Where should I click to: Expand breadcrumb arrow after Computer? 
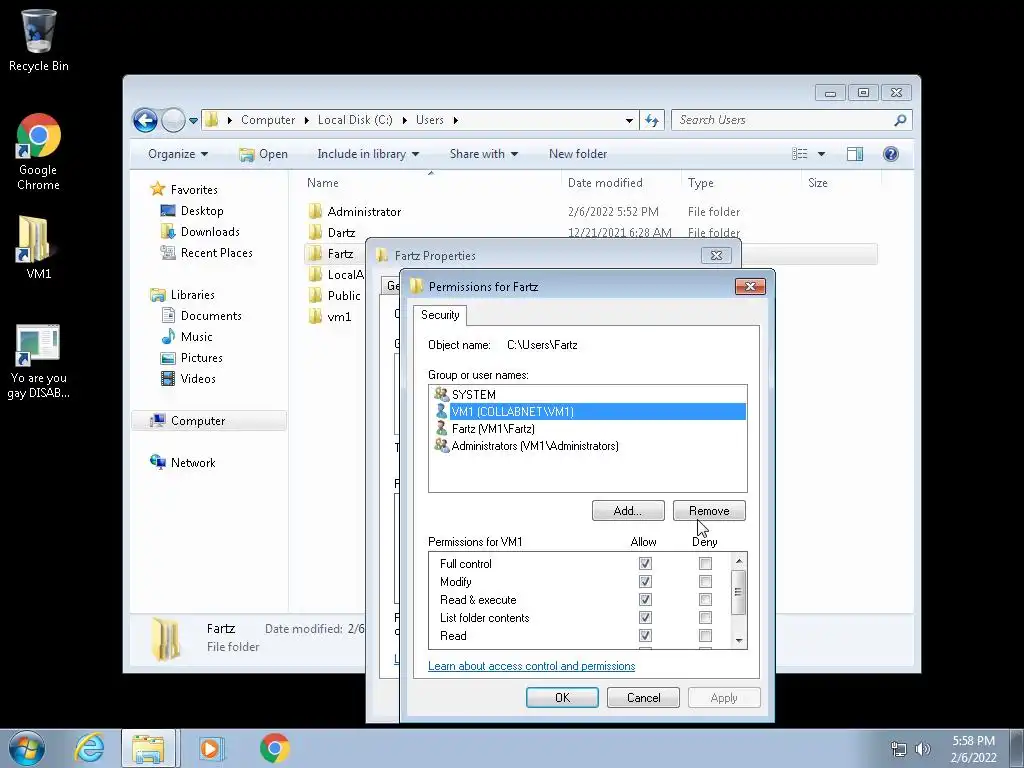pyautogui.click(x=306, y=120)
